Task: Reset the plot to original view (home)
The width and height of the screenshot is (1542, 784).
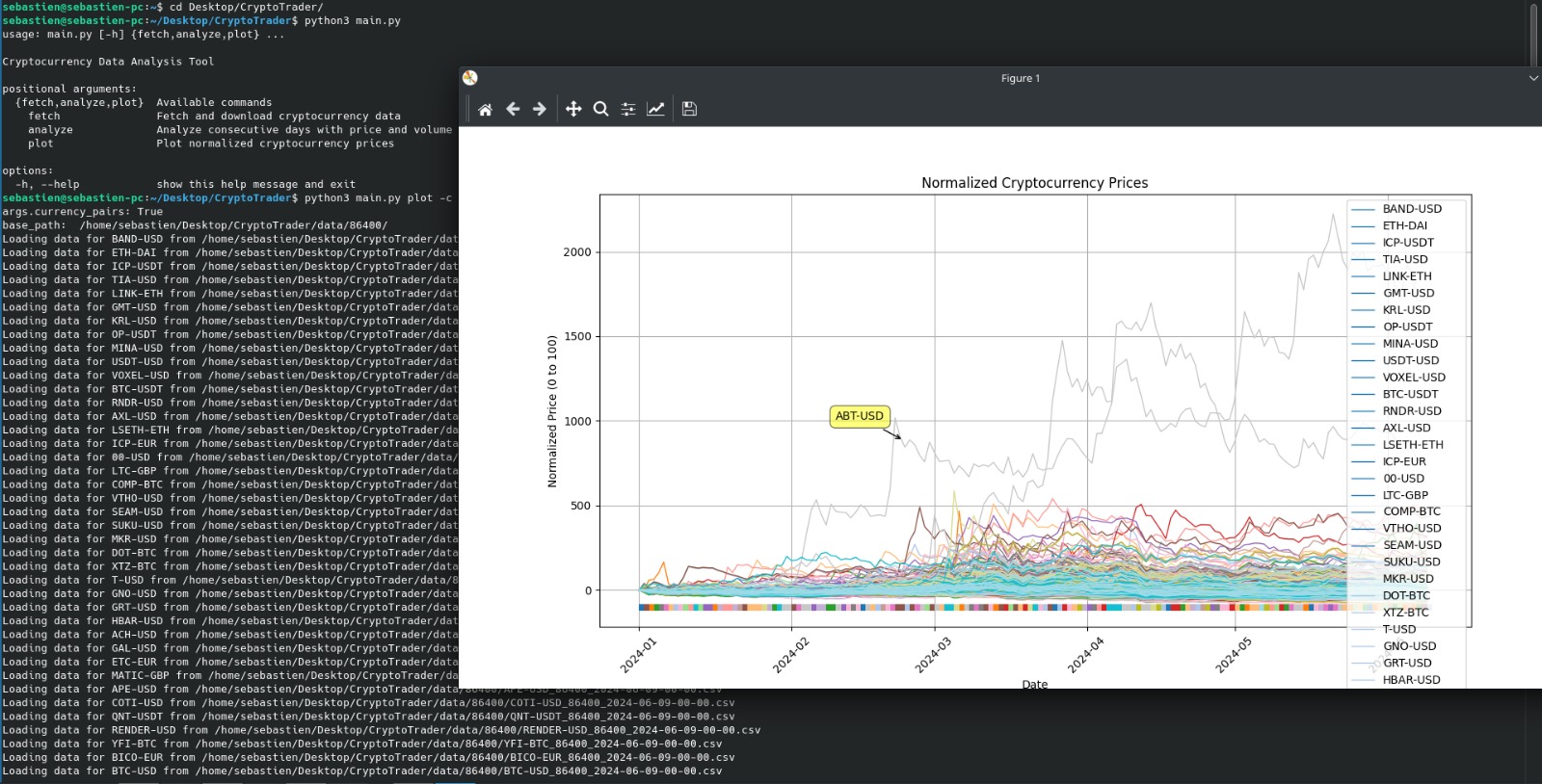Action: pyautogui.click(x=486, y=109)
